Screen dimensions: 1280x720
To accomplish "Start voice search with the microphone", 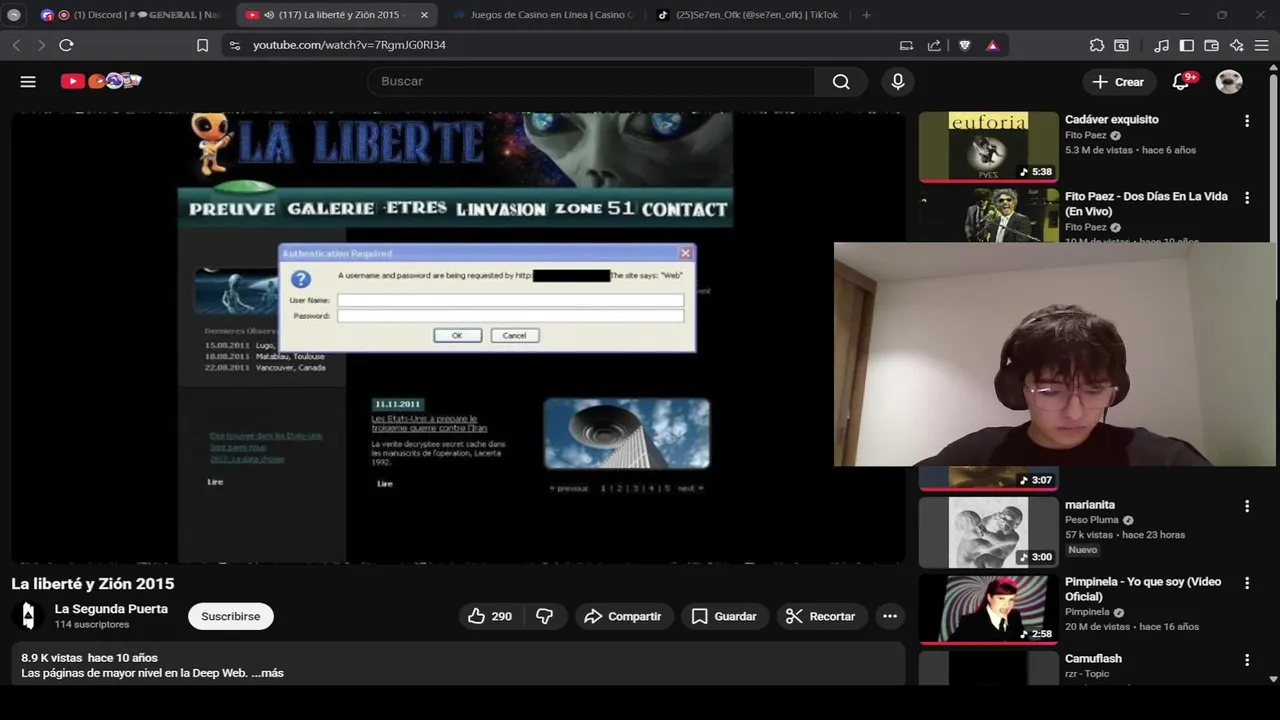I will [898, 81].
